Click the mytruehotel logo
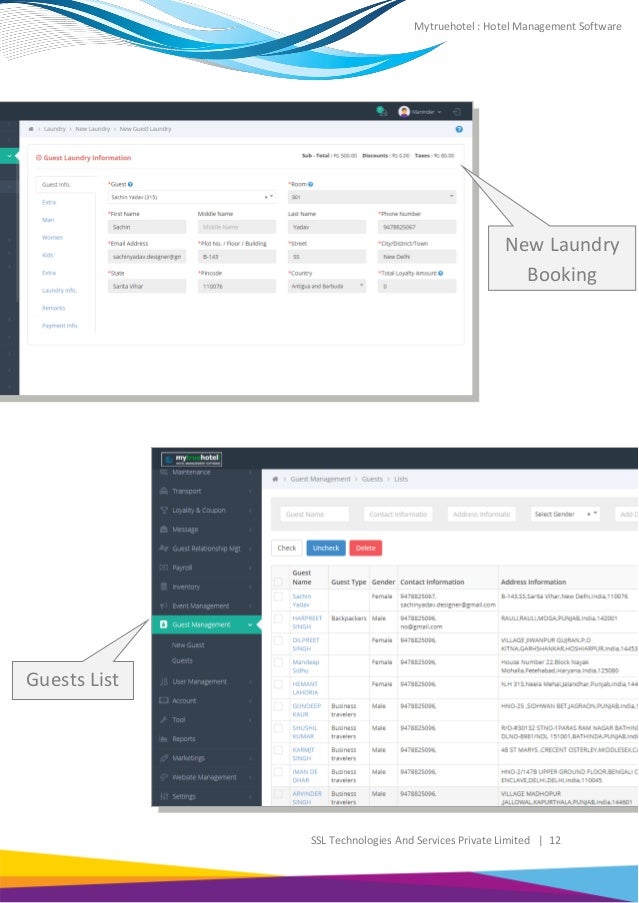Screen dimensions: 639x903 (x=192, y=459)
